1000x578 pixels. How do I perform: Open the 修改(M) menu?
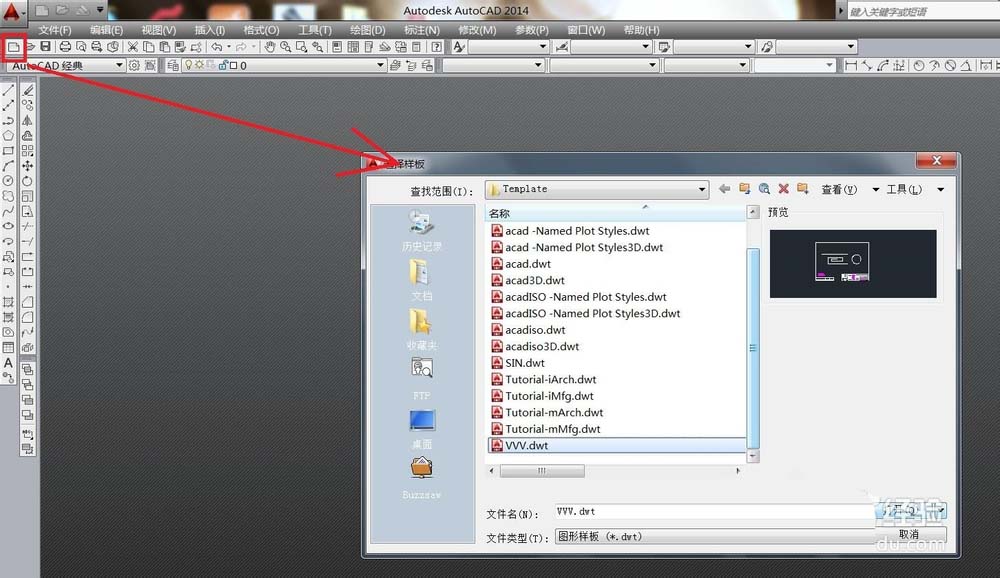click(477, 30)
